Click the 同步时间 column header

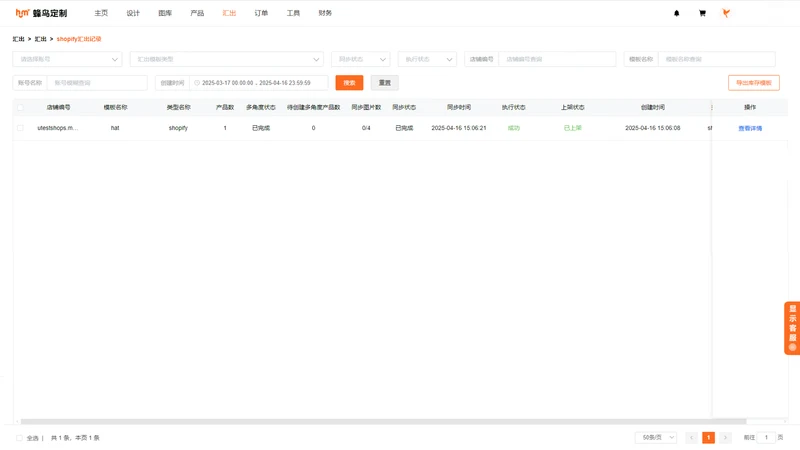(x=459, y=108)
